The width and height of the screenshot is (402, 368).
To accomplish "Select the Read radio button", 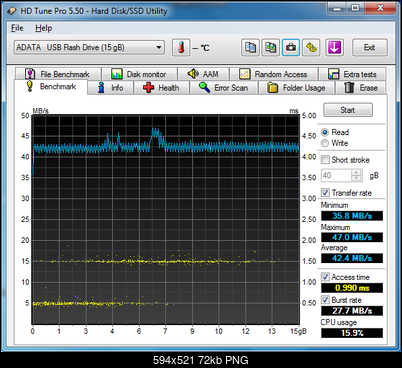I will click(325, 132).
